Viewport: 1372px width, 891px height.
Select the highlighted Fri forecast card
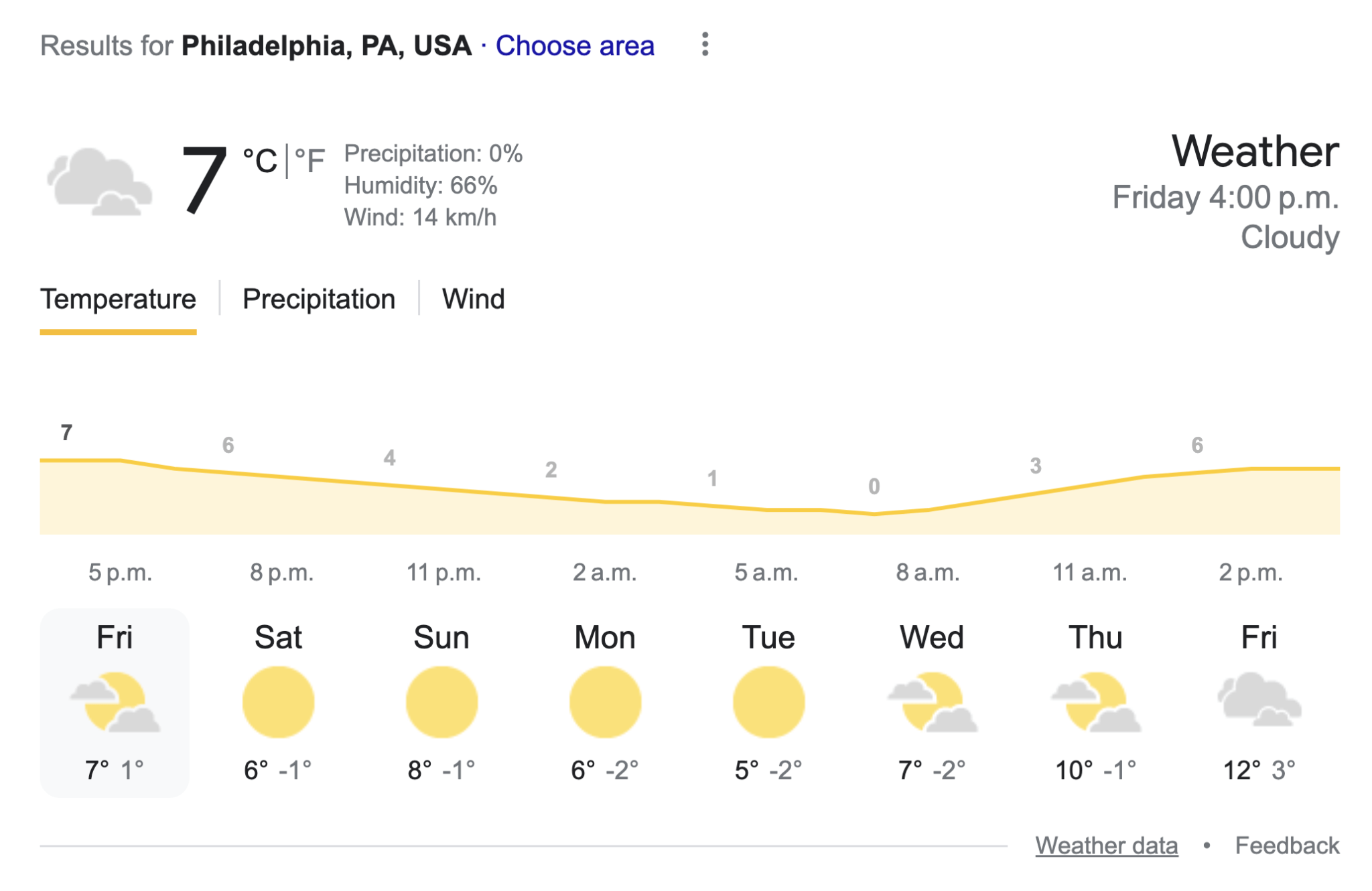pos(115,703)
